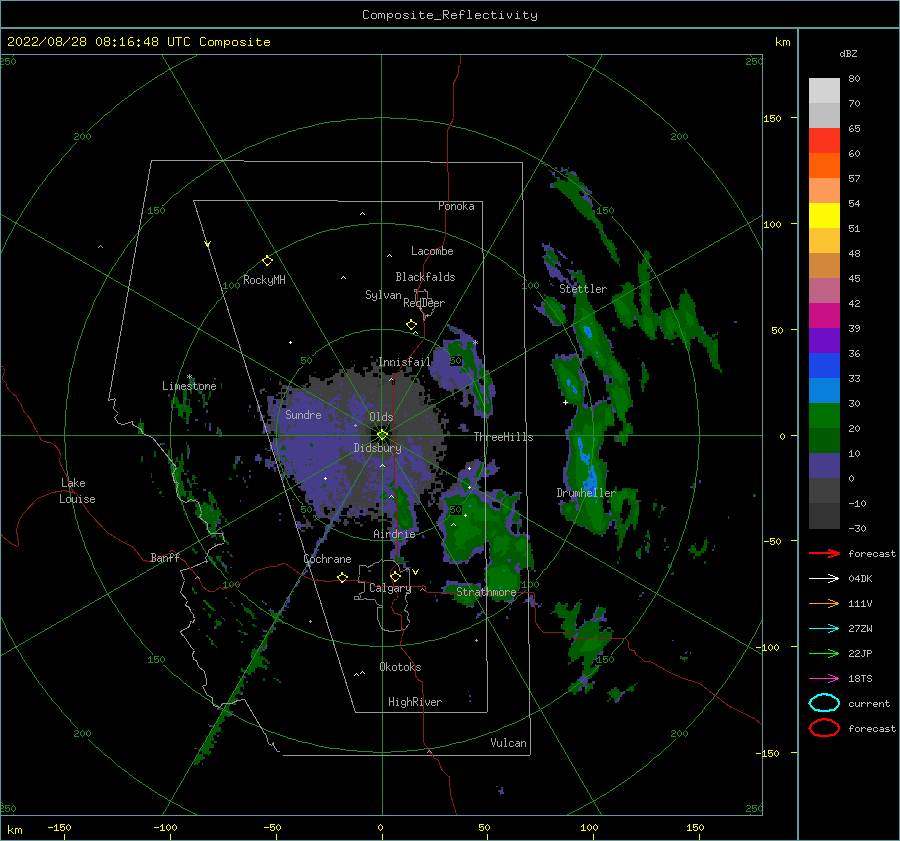Select the magenta 42-39 dBZ swatch
The width and height of the screenshot is (900, 841).
824,315
